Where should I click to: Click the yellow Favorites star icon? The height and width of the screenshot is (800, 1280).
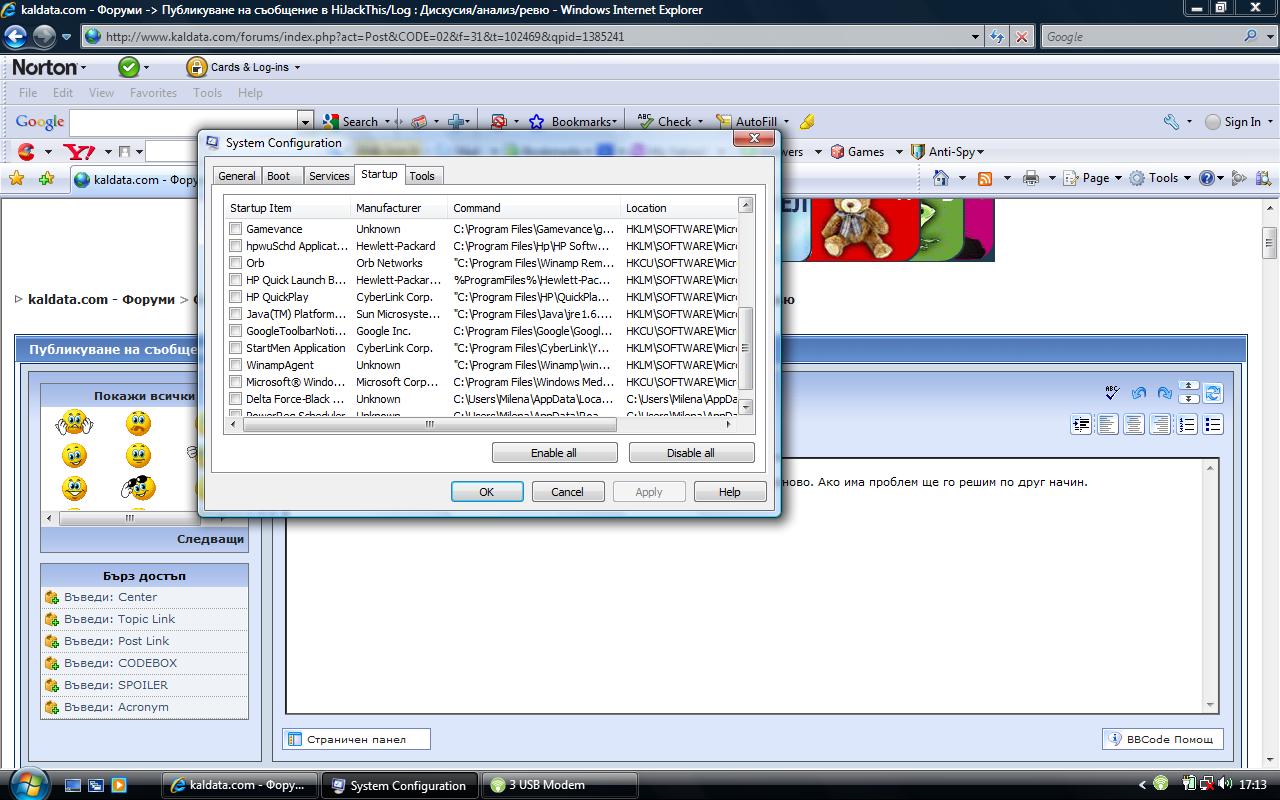pyautogui.click(x=16, y=179)
